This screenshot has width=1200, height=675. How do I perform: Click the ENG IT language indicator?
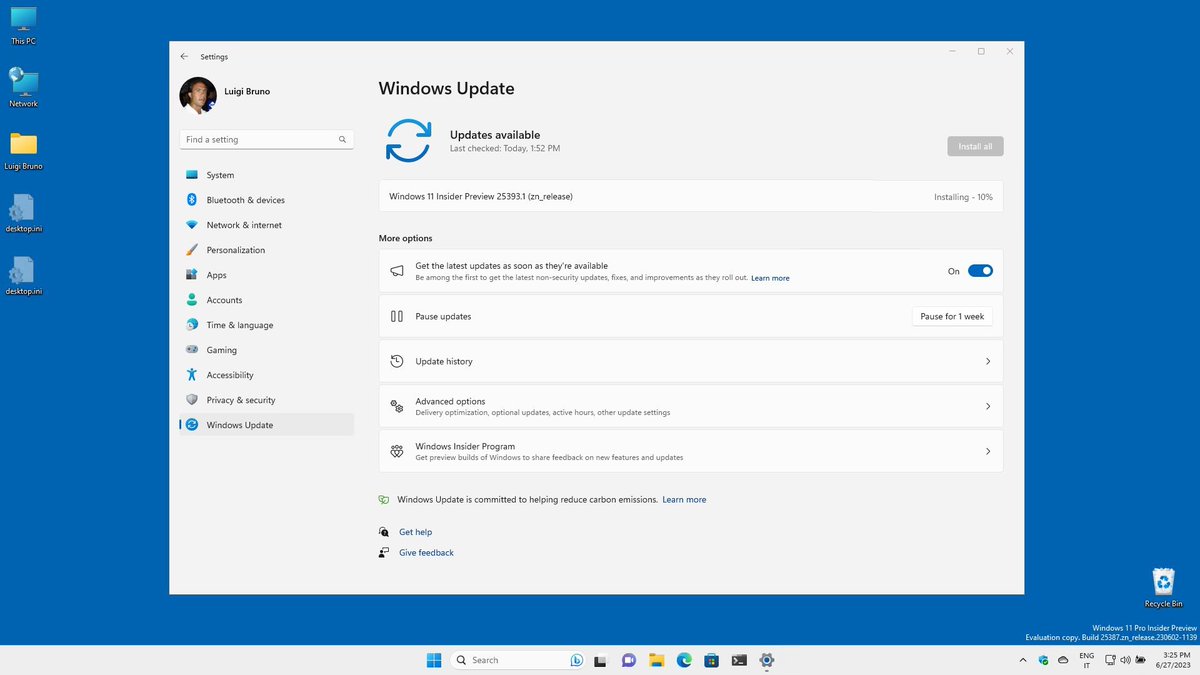tap(1087, 660)
